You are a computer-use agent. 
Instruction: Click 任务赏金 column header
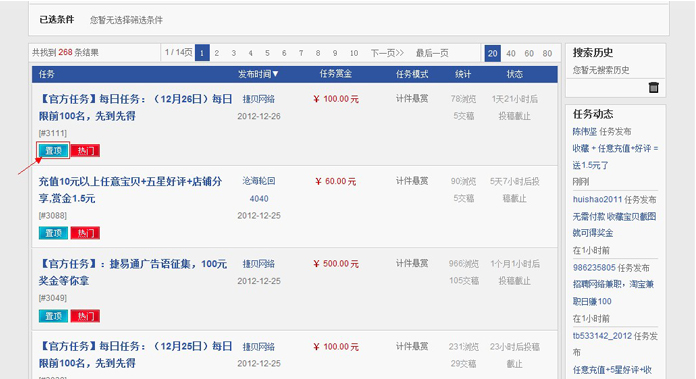pos(336,74)
